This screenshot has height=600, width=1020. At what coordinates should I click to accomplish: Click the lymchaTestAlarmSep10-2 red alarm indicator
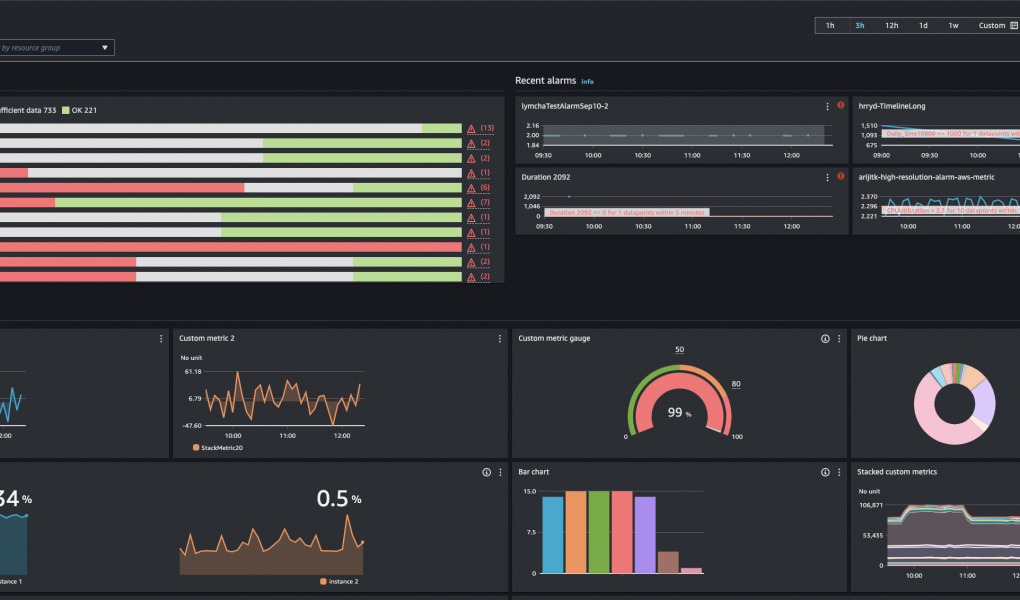click(841, 105)
